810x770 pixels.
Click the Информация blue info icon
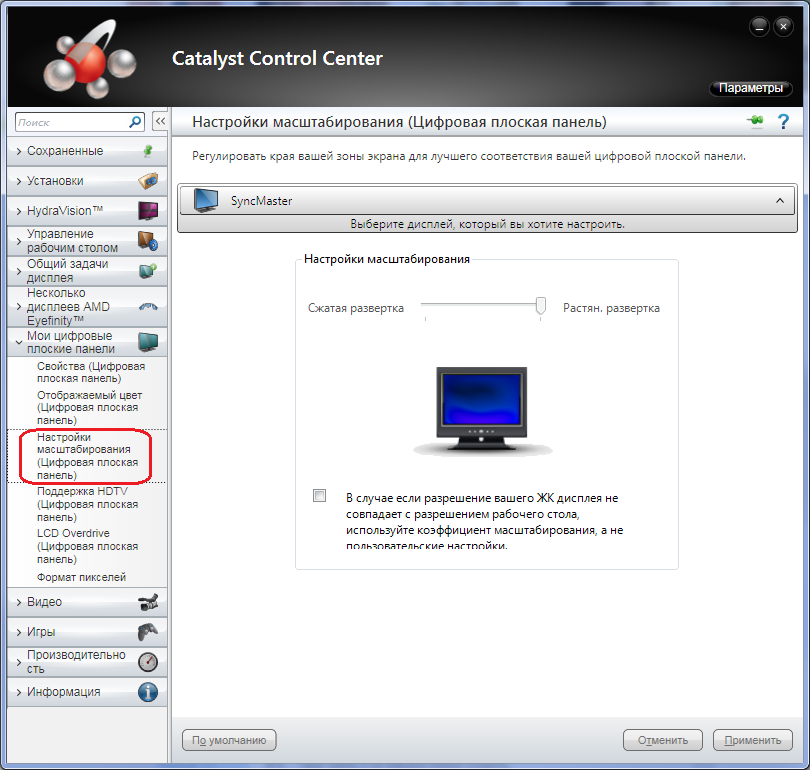148,692
